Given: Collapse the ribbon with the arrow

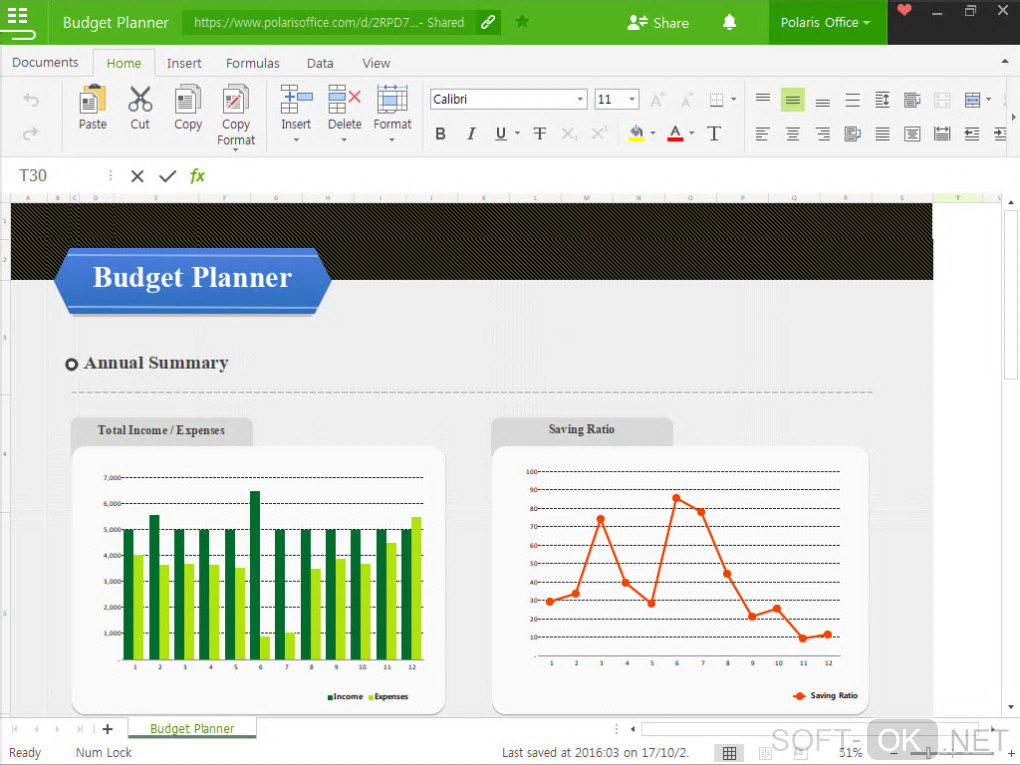Looking at the screenshot, I should click(x=1004, y=61).
